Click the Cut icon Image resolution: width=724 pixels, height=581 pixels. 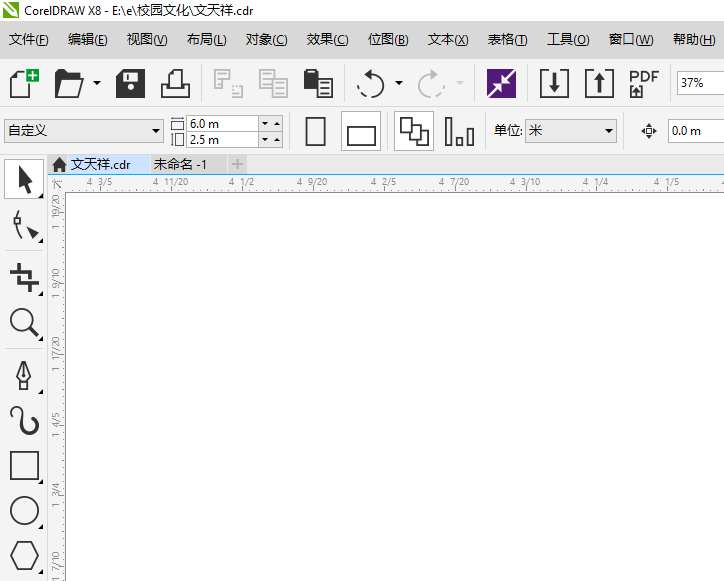click(x=228, y=83)
